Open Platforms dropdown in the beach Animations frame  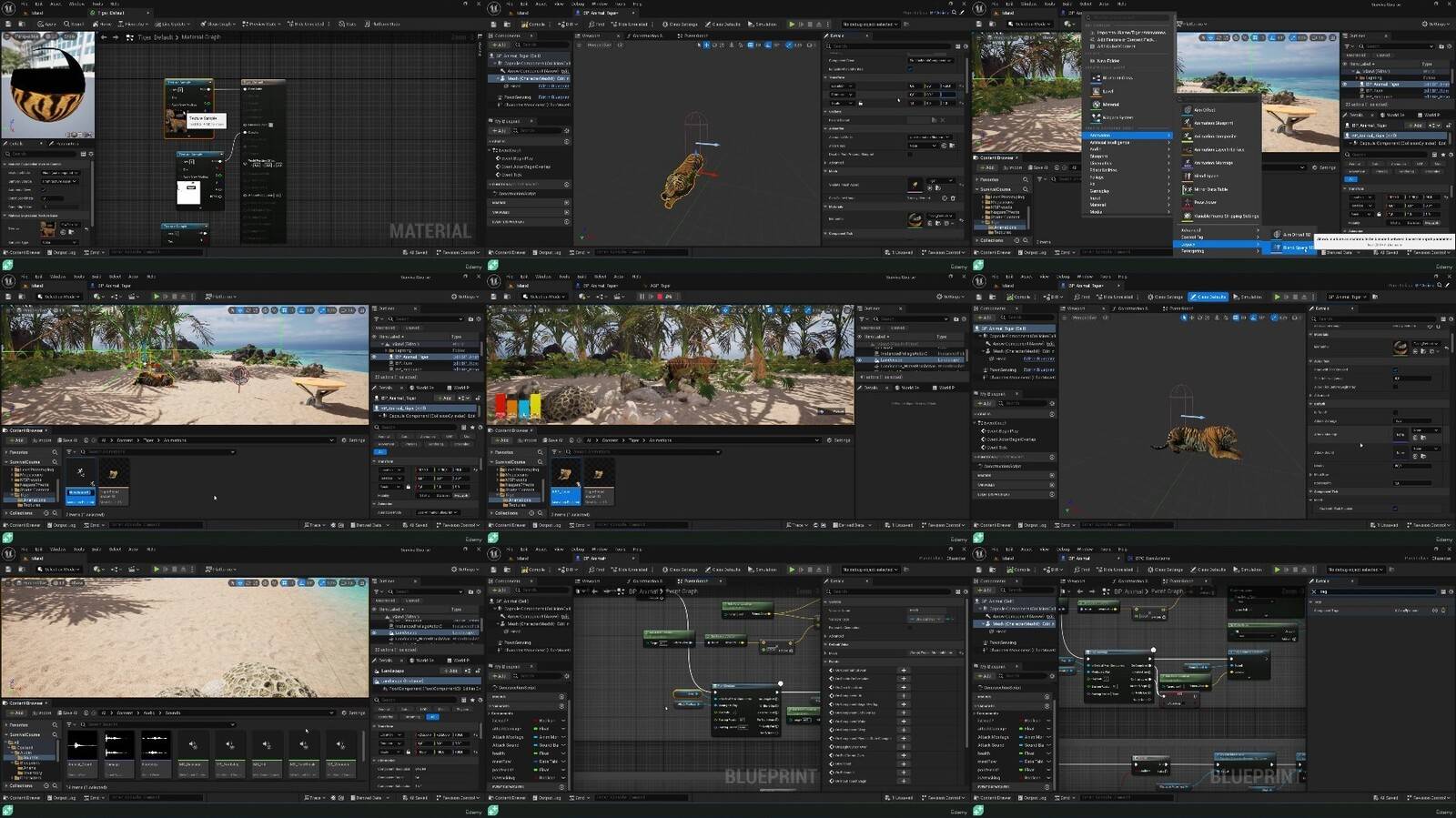[221, 297]
